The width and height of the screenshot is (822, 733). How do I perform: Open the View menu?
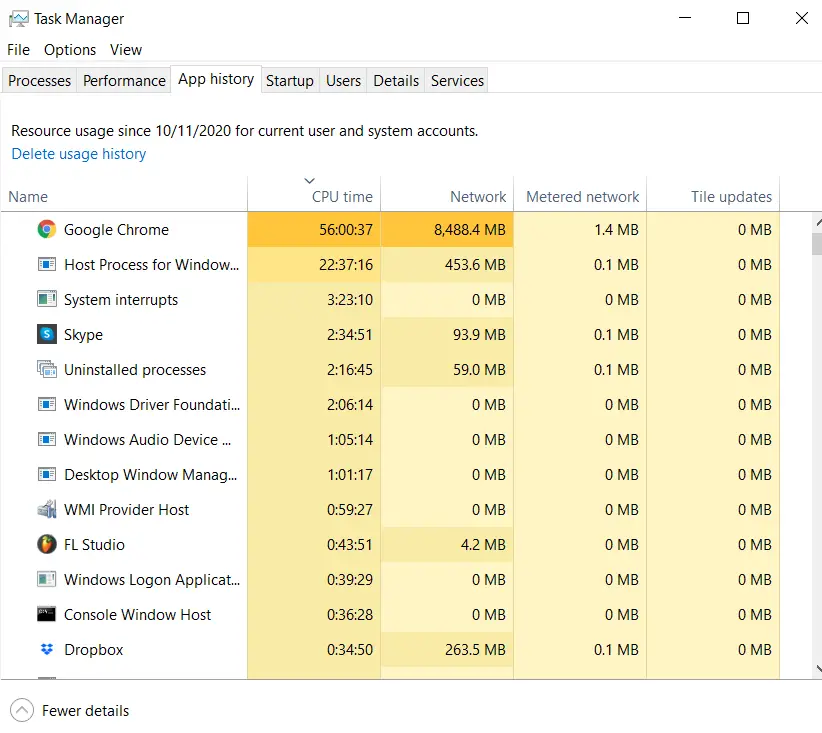tap(126, 50)
